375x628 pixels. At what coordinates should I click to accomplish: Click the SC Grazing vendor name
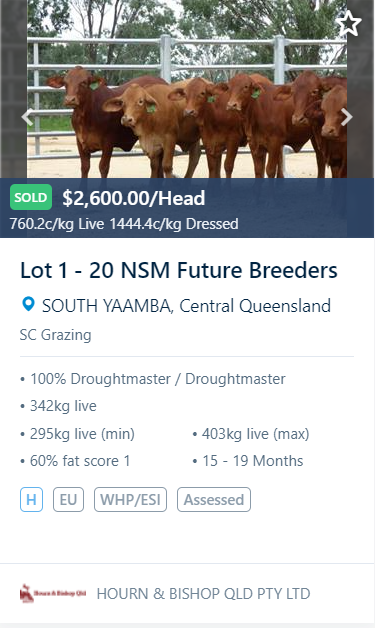pyautogui.click(x=56, y=335)
